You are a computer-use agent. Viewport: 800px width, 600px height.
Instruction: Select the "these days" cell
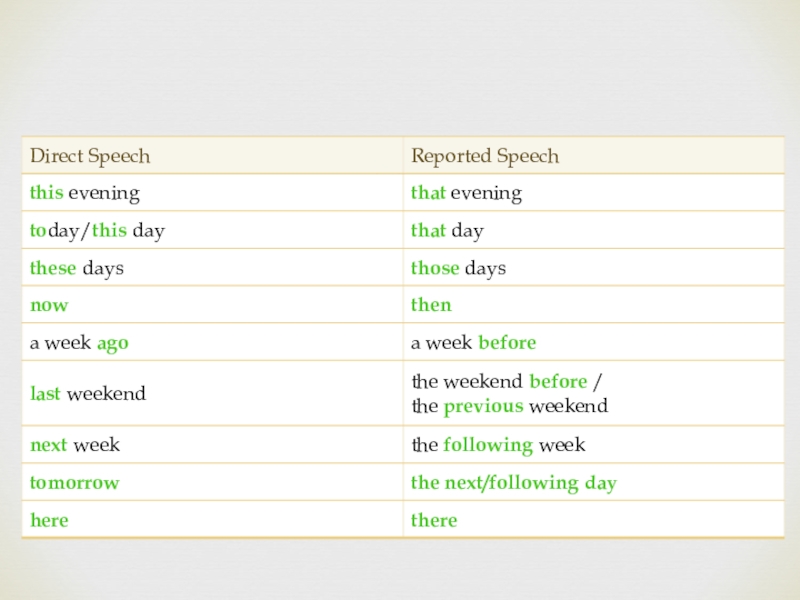(x=77, y=268)
